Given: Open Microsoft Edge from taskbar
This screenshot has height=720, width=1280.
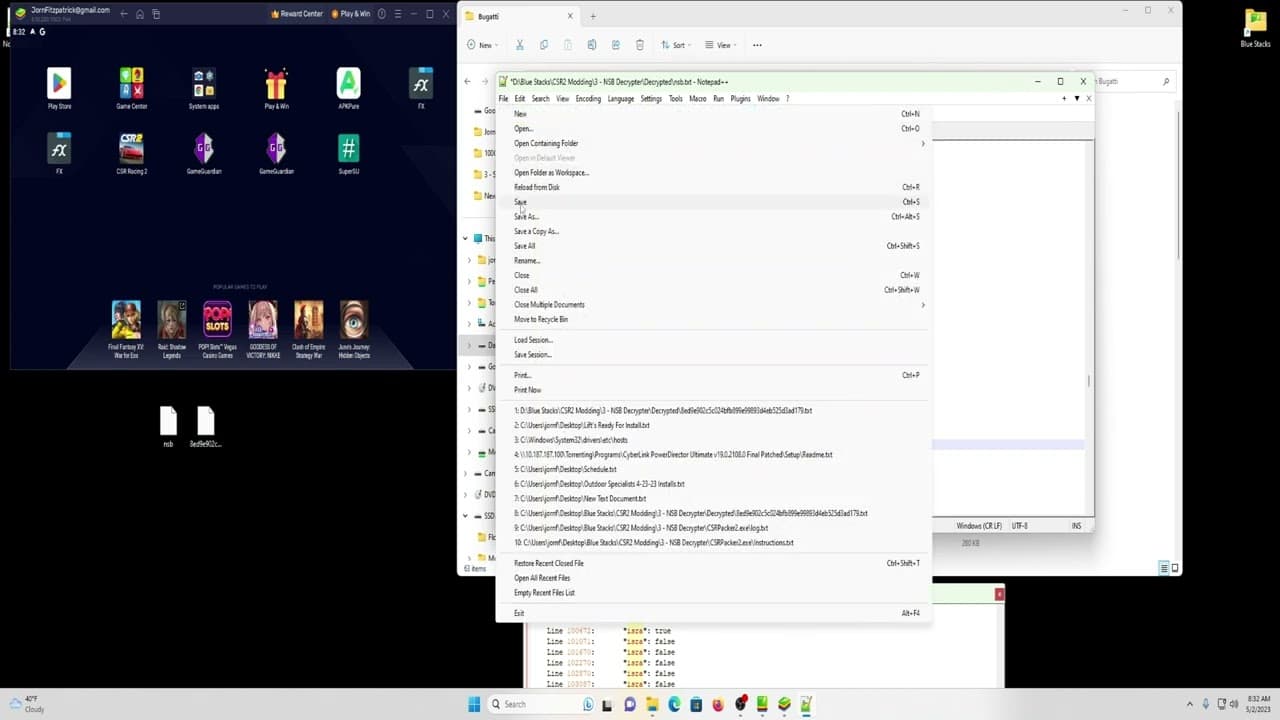Looking at the screenshot, I should point(674,704).
